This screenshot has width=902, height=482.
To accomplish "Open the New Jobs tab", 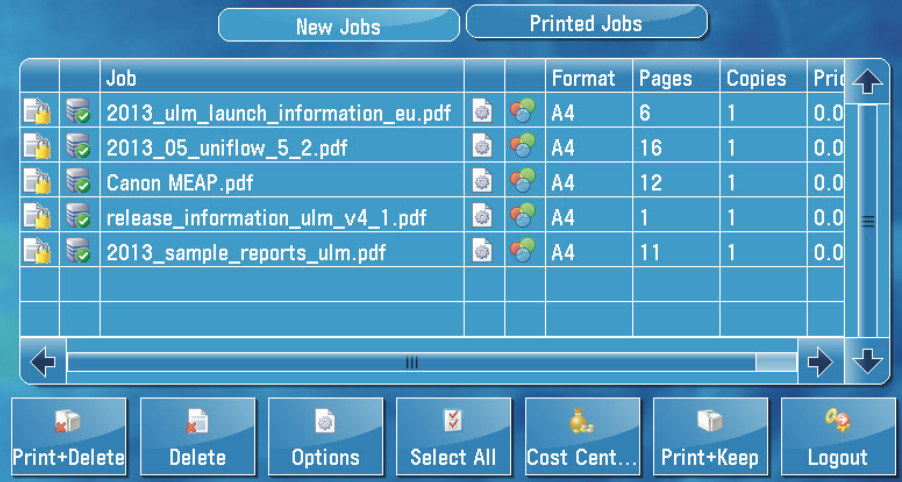I will (338, 26).
